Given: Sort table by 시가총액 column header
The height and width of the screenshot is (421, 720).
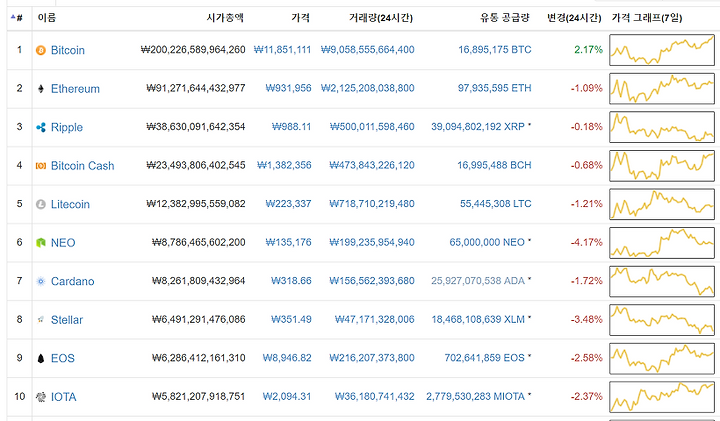Looking at the screenshot, I should tap(225, 18).
